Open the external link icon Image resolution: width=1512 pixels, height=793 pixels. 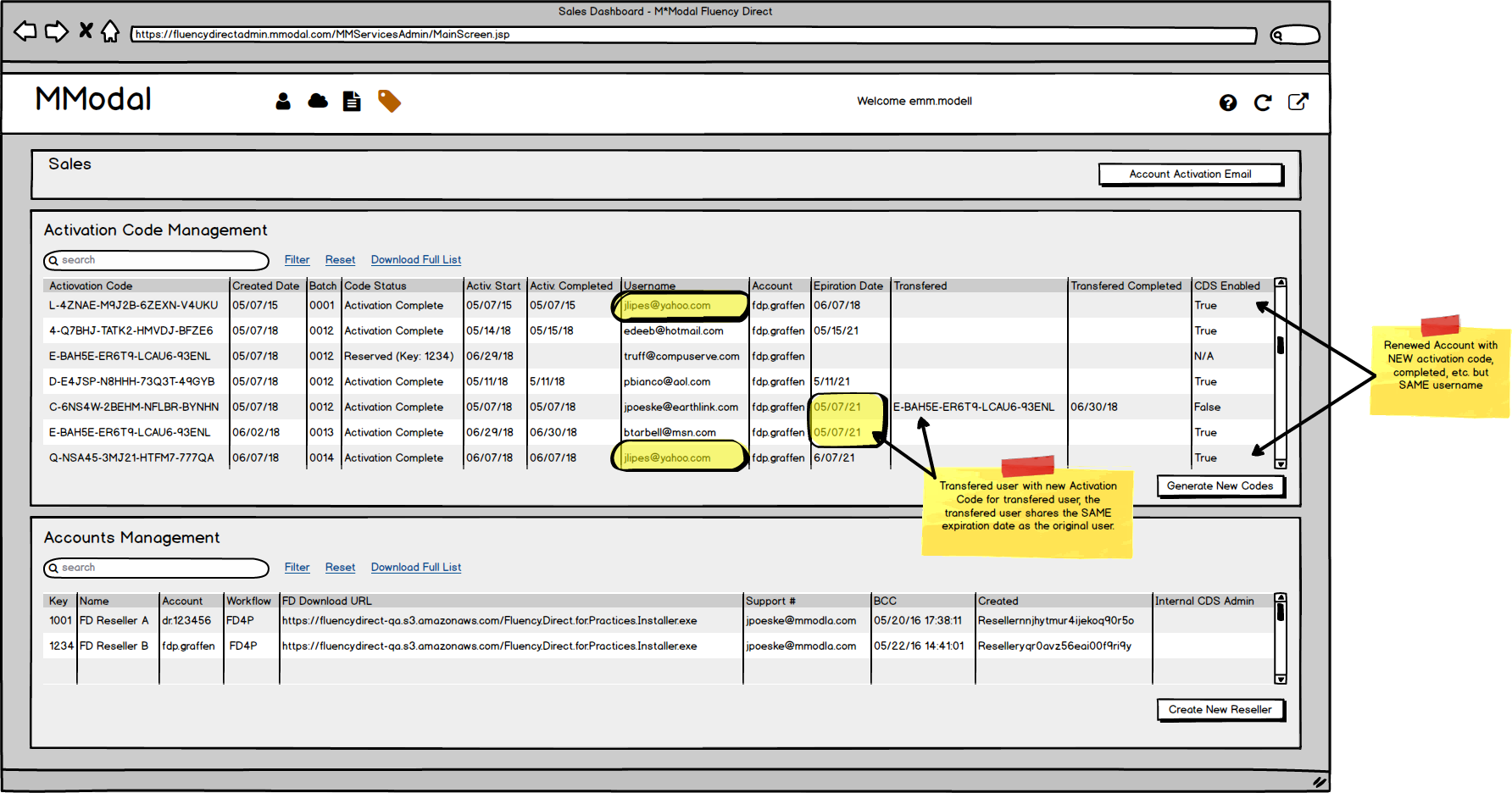click(x=1298, y=102)
